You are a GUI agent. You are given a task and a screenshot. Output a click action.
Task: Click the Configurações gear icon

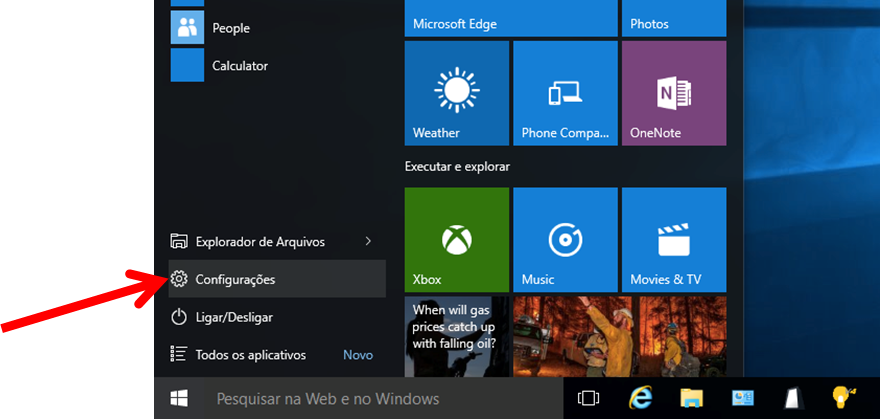pos(178,278)
